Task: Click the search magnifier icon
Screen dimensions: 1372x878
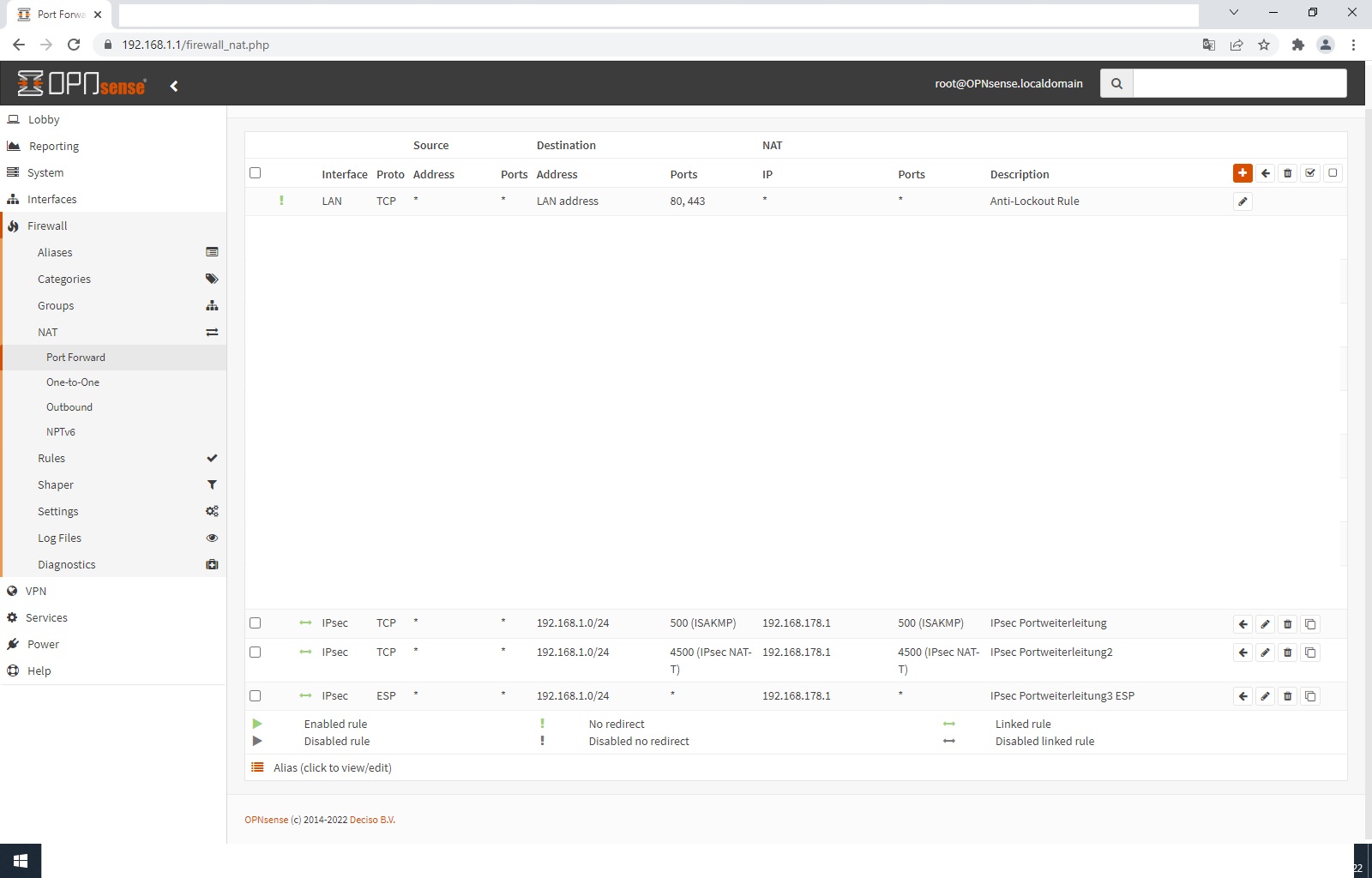Action: tap(1116, 84)
